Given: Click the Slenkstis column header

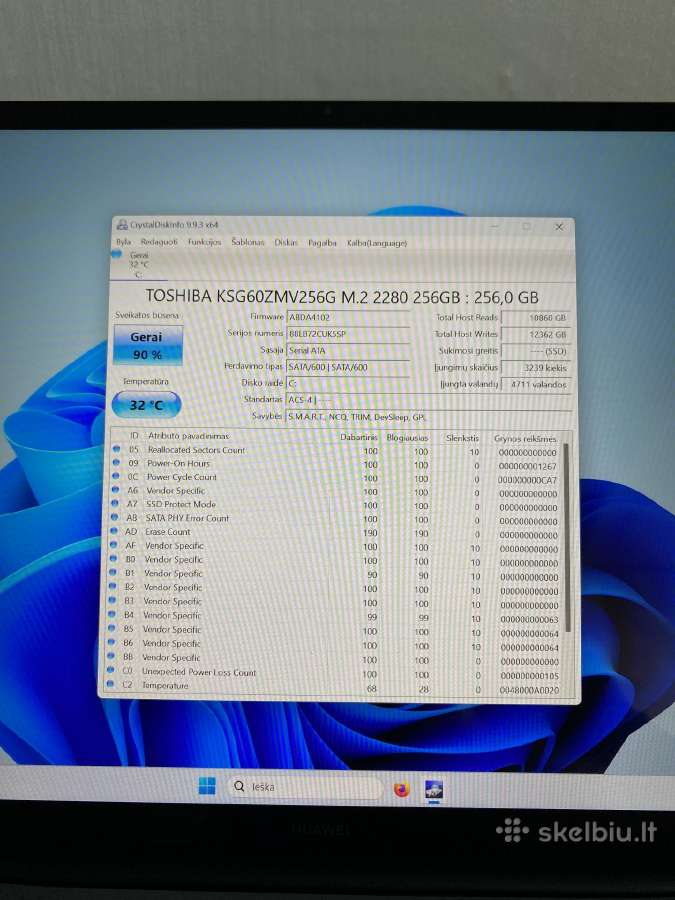Looking at the screenshot, I should (x=462, y=438).
